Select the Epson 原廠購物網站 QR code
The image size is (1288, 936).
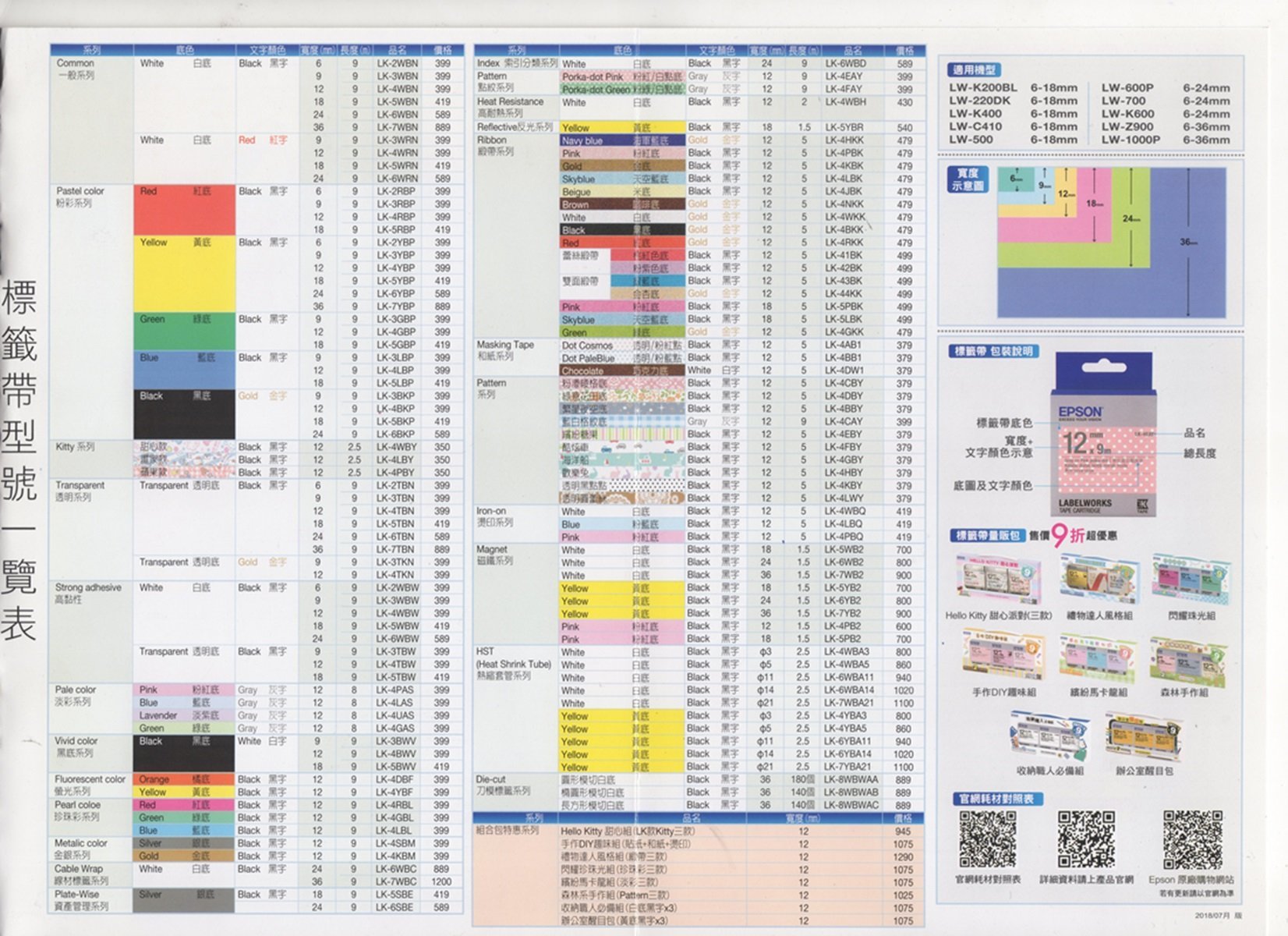[1193, 840]
